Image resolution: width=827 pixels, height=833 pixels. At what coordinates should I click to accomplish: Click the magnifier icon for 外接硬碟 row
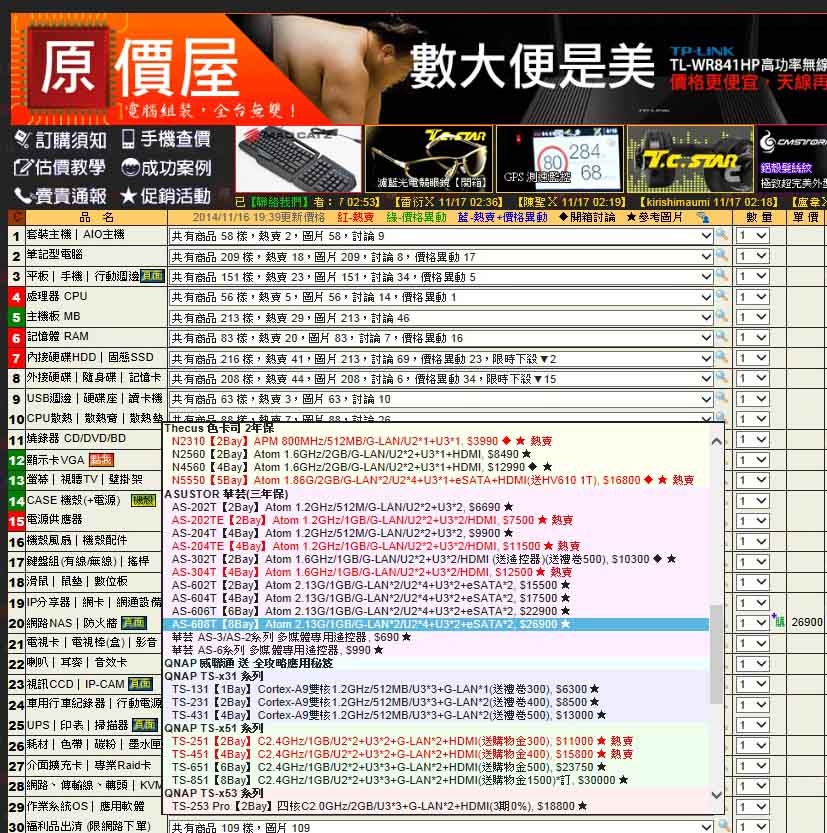tap(721, 378)
